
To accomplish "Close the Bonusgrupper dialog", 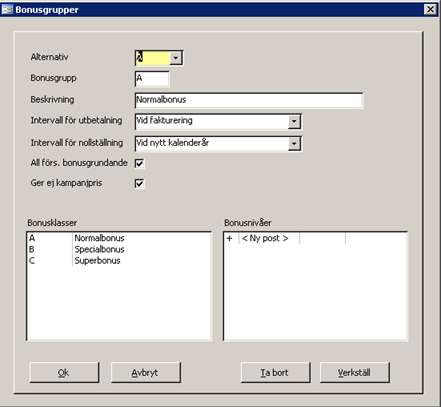I will click(x=430, y=9).
